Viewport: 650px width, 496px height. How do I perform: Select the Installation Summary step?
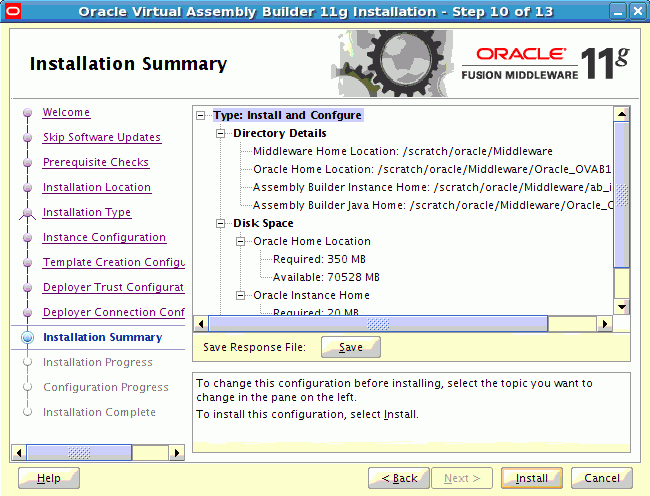coord(103,337)
